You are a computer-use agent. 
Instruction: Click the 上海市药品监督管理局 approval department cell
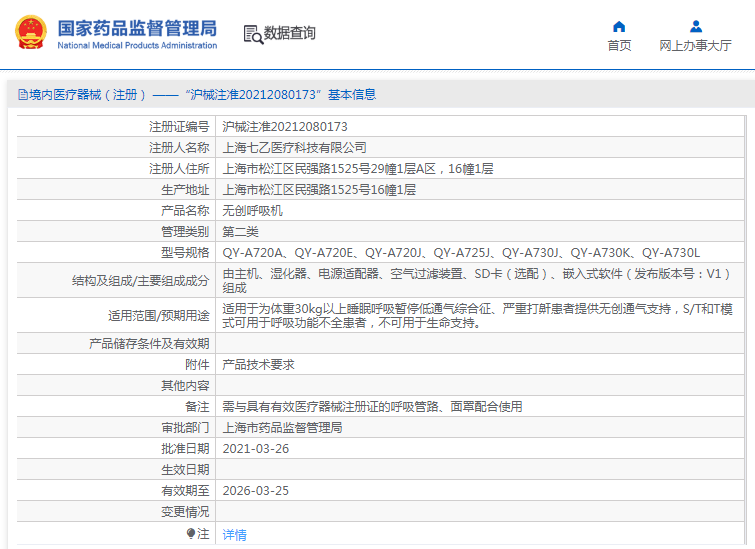(x=282, y=428)
